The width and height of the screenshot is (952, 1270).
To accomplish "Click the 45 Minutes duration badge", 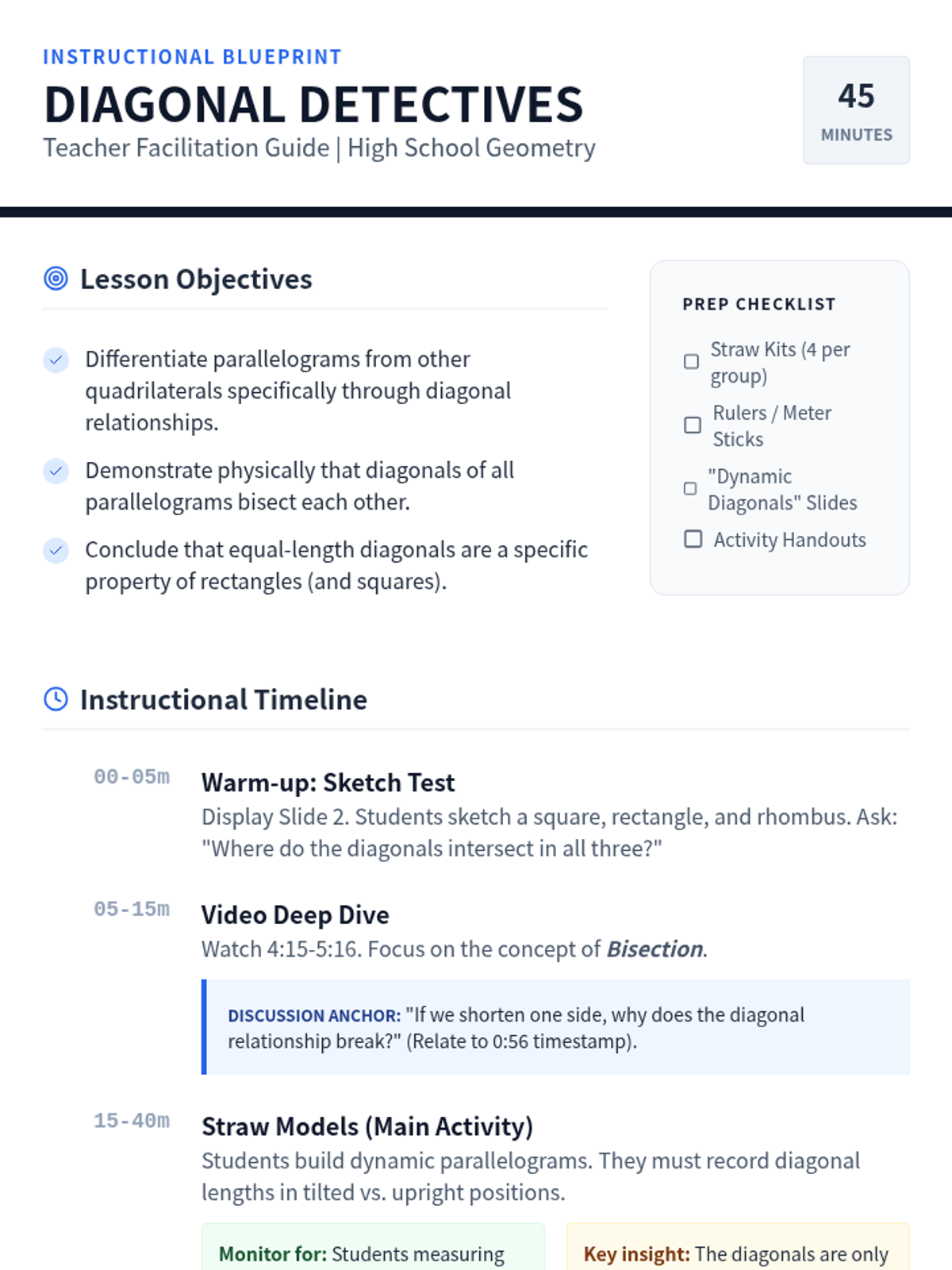I will pyautogui.click(x=856, y=110).
